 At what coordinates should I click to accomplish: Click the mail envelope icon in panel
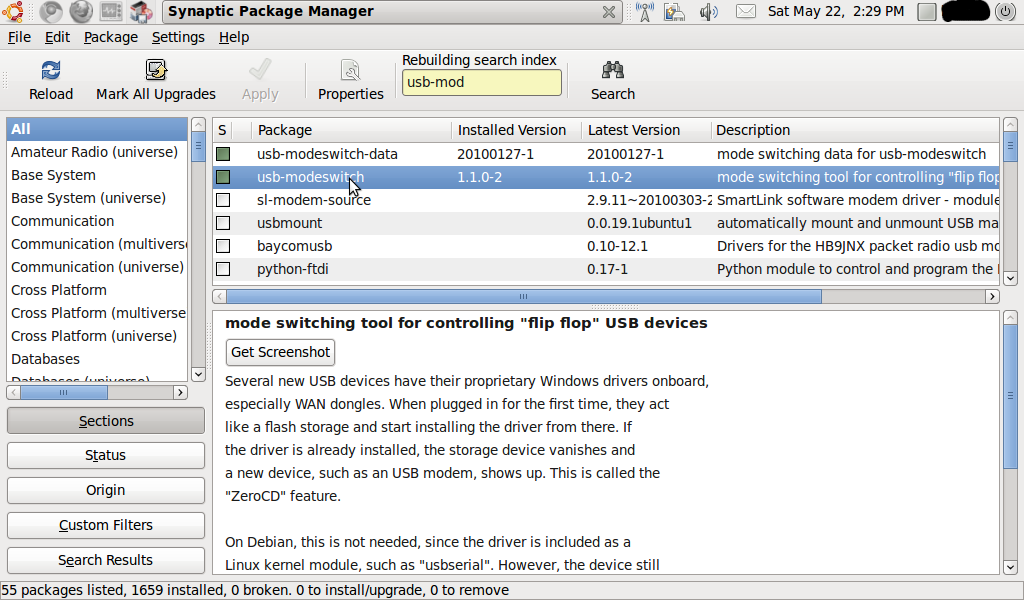coord(745,12)
